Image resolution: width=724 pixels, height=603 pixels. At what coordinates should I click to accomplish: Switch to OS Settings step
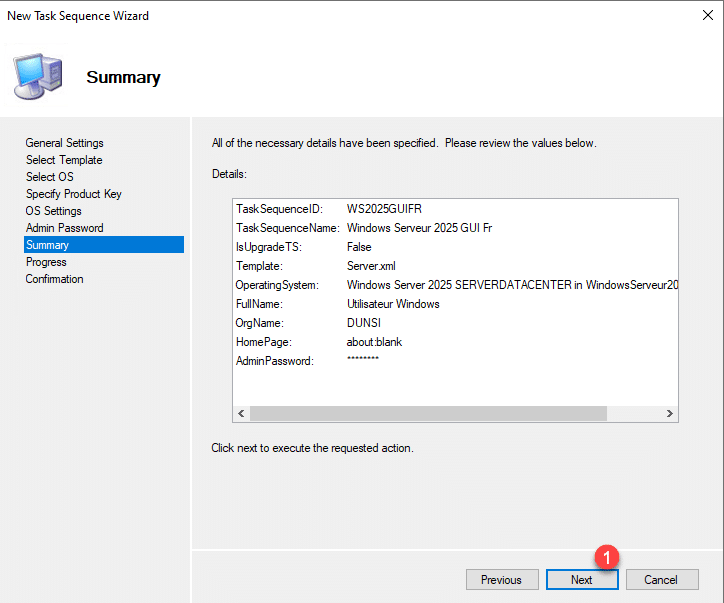coord(53,211)
